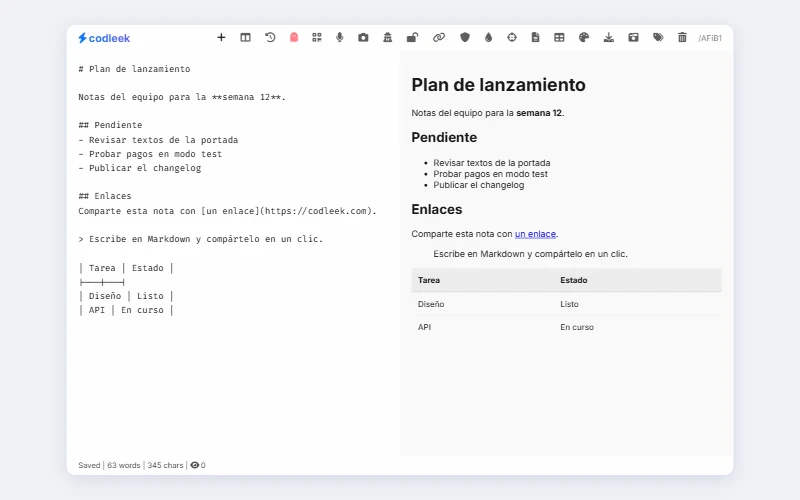Screen dimensions: 800x500
Task: Click the blockquote text in preview
Action: [x=530, y=254]
